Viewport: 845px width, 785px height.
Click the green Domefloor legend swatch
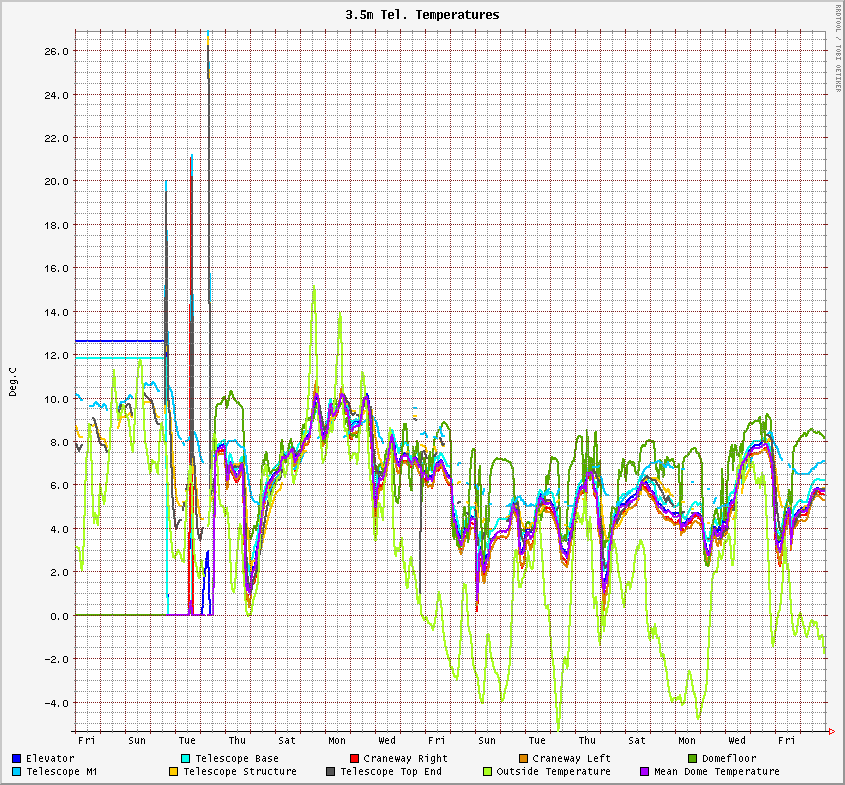692,758
